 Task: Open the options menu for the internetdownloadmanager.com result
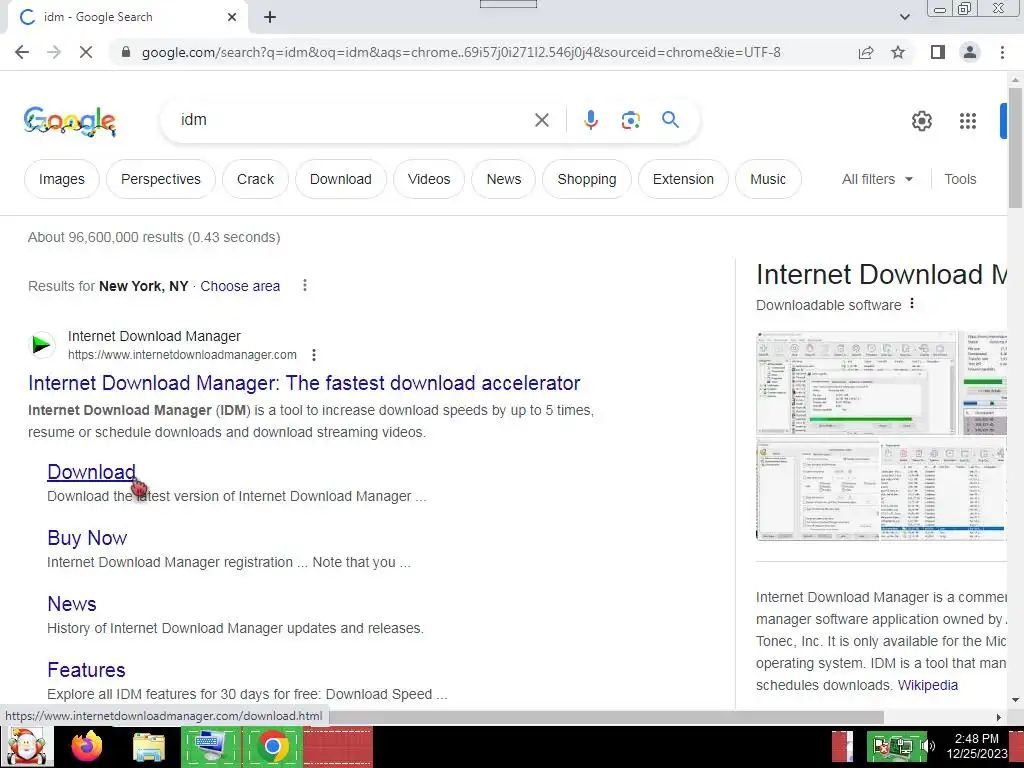(x=314, y=355)
